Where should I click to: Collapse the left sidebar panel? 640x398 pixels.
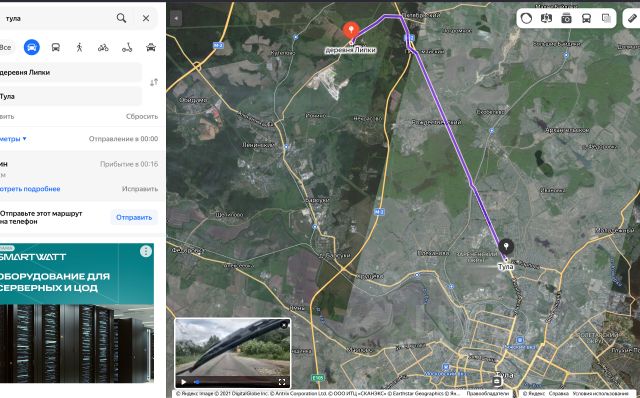click(176, 18)
